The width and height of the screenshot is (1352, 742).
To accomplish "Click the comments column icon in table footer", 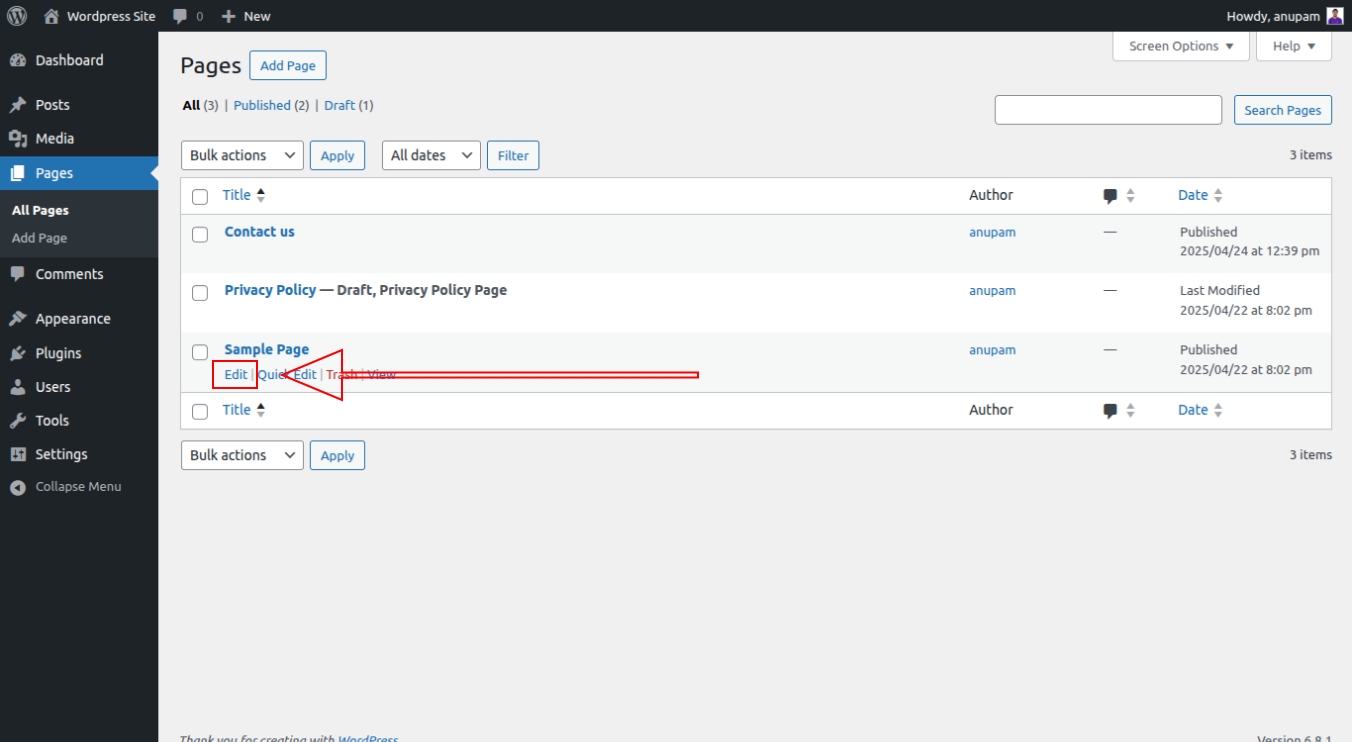I will pos(1110,411).
